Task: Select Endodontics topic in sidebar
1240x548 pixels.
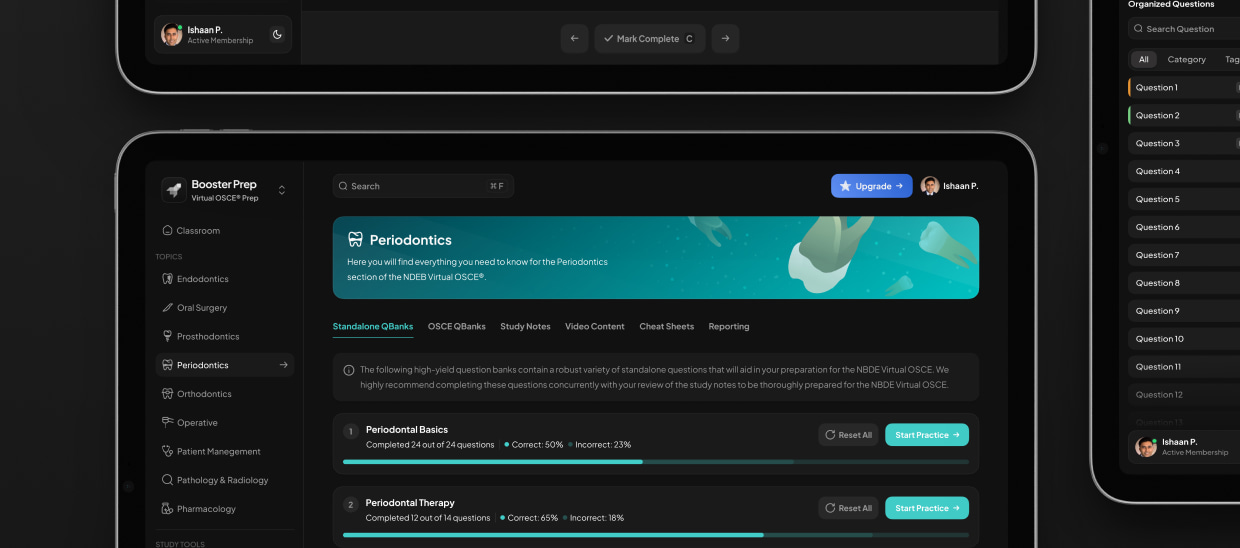Action: click(202, 279)
